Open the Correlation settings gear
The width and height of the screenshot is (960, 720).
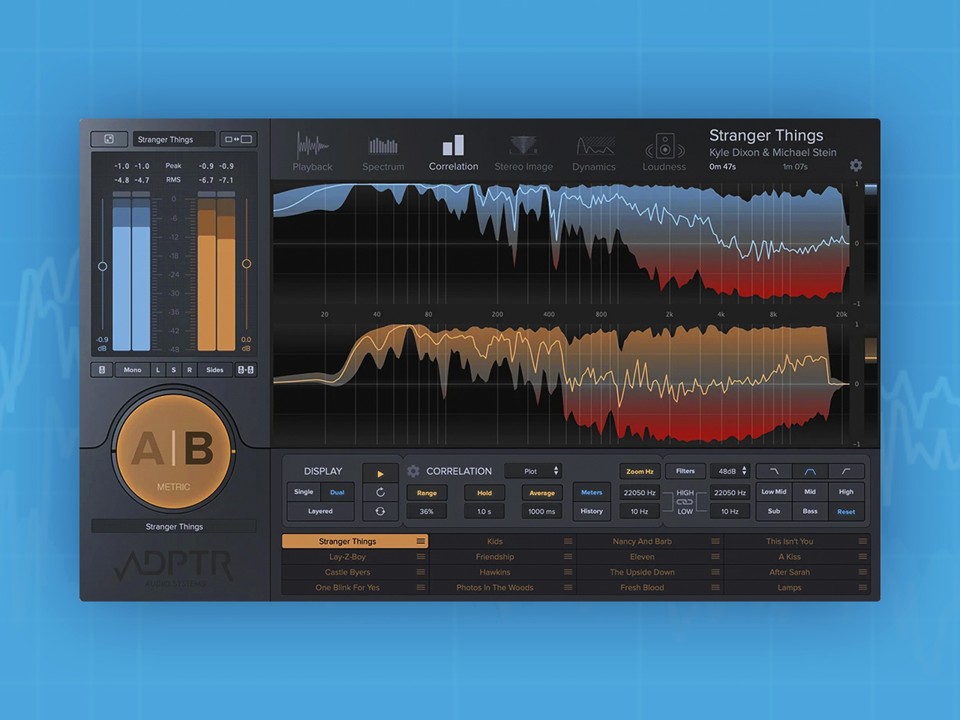point(413,471)
